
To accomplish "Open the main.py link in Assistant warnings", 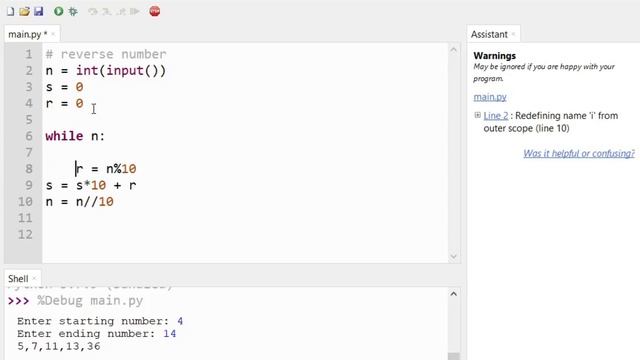I will [x=490, y=97].
